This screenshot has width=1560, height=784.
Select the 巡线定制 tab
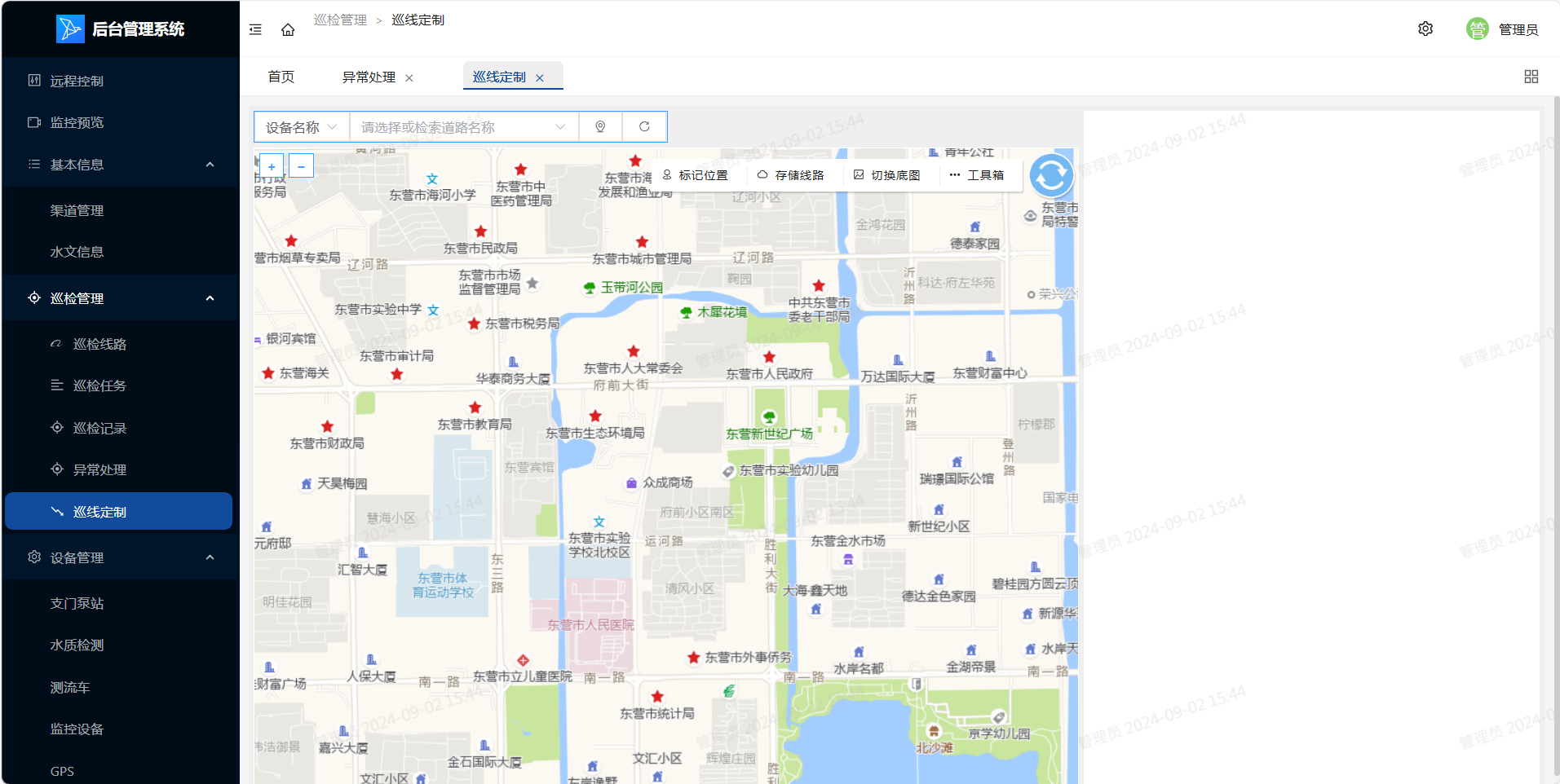tap(499, 77)
